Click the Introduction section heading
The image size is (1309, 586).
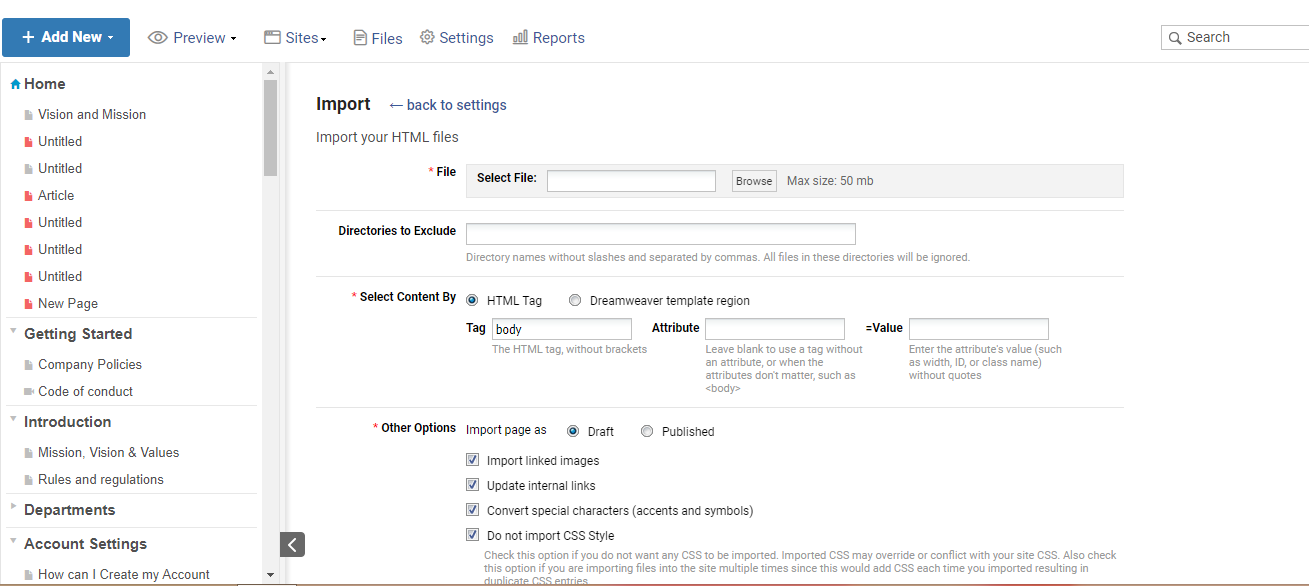[68, 422]
